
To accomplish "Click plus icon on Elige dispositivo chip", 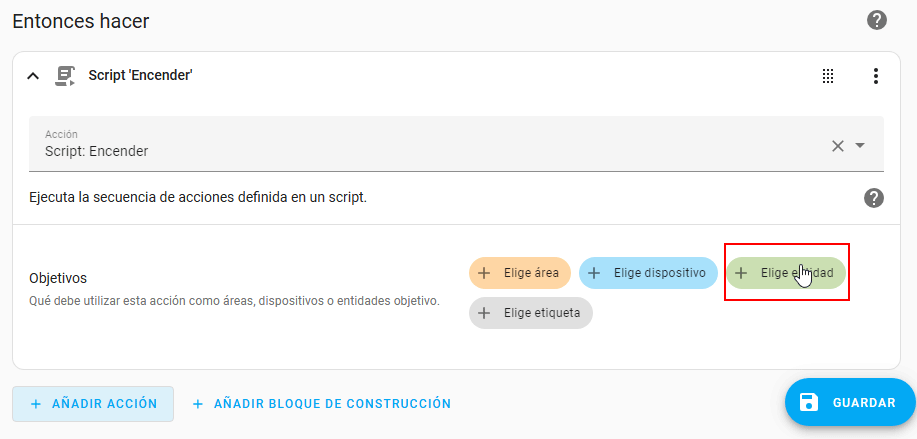I will pos(594,273).
